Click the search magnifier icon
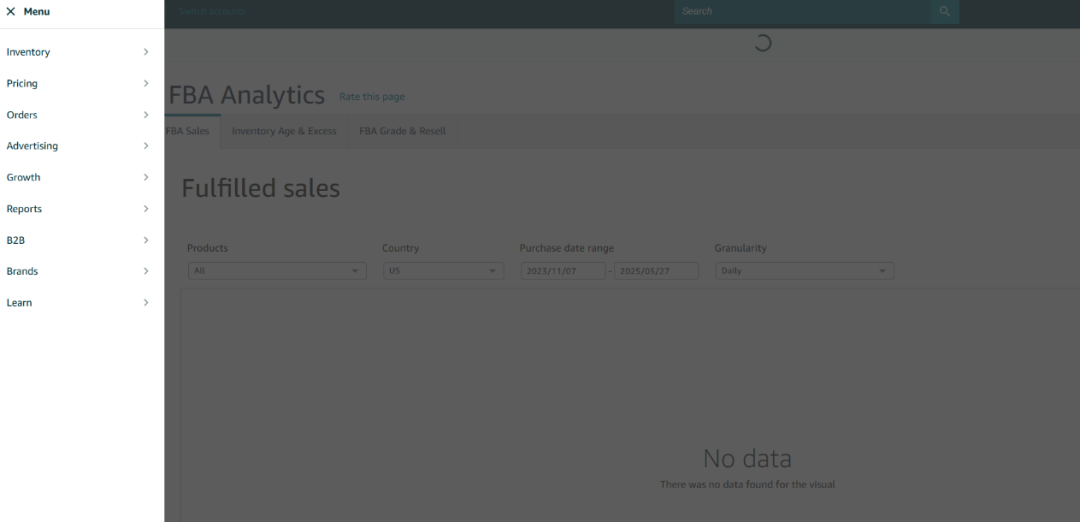Image resolution: width=1080 pixels, height=522 pixels. coord(944,12)
